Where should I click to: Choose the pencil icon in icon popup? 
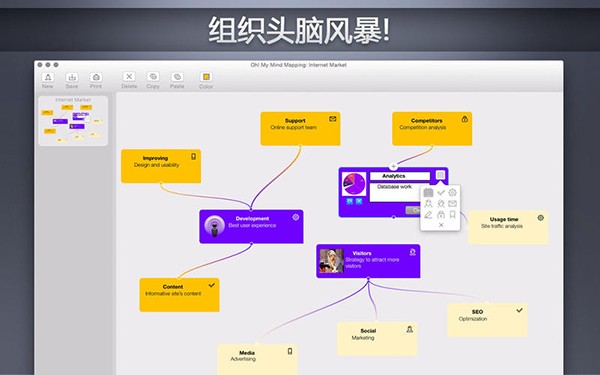[429, 215]
